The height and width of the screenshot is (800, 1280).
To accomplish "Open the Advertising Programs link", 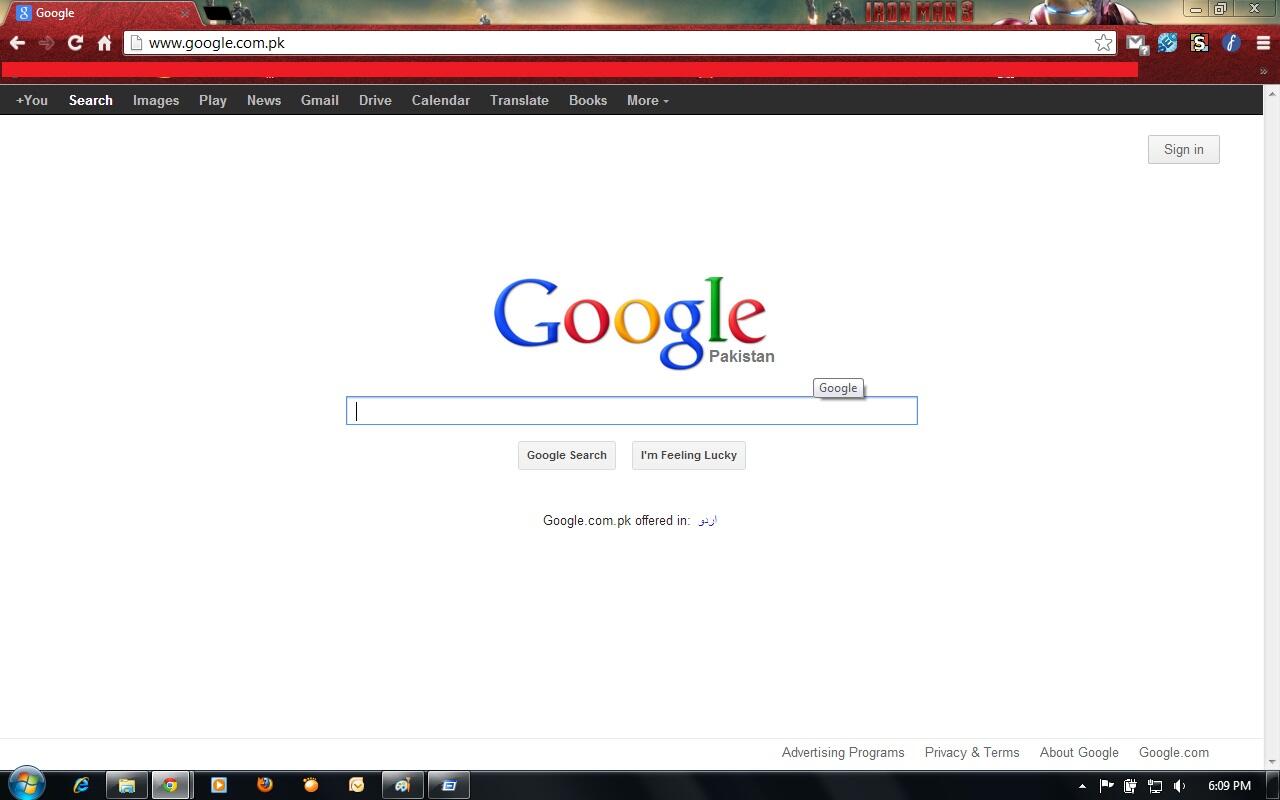I will tap(843, 752).
